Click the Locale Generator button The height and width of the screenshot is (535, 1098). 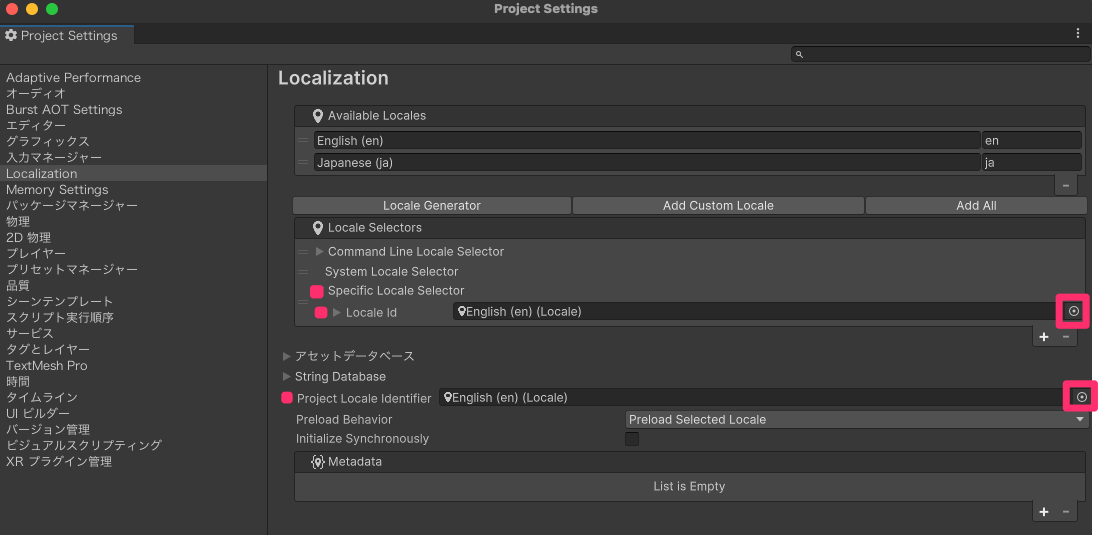pos(432,205)
